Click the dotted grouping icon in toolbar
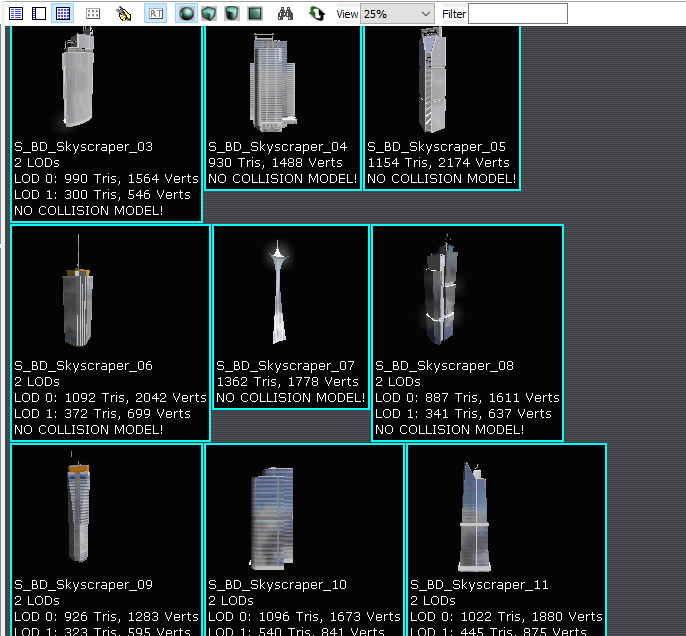 (93, 13)
